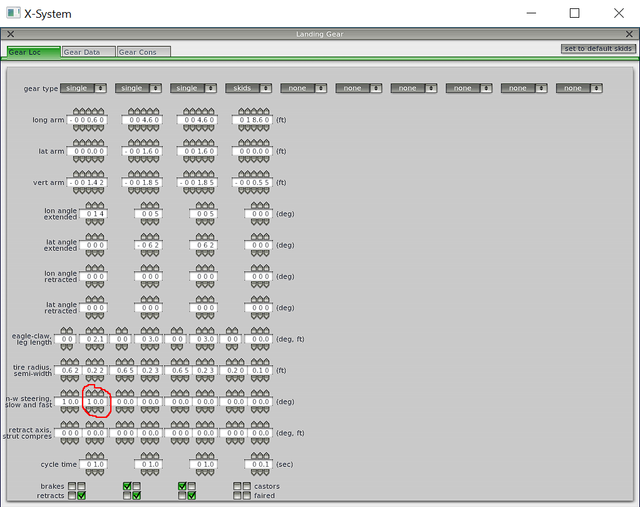Click the tire radius field showing 0.62
The width and height of the screenshot is (640, 507).
point(69,371)
